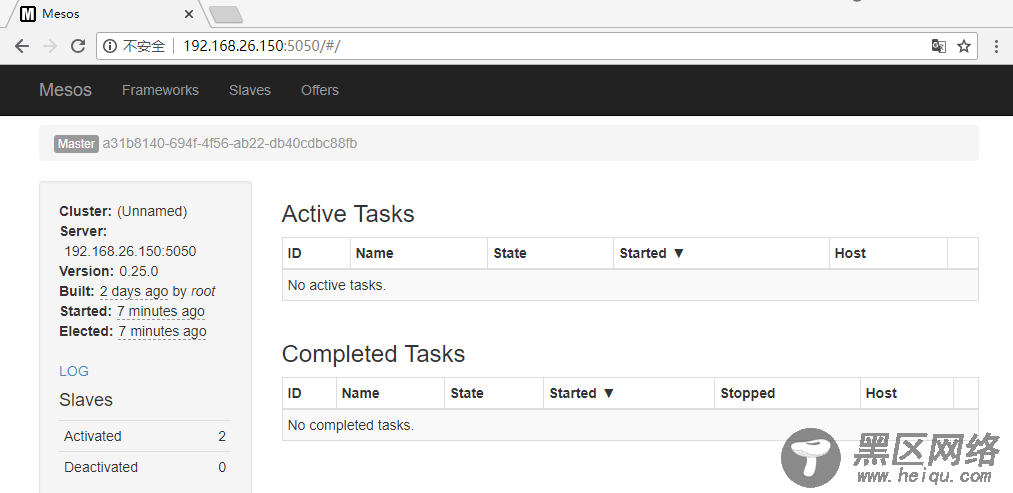Reload the Mesos page
The image size is (1013, 493).
tap(78, 46)
